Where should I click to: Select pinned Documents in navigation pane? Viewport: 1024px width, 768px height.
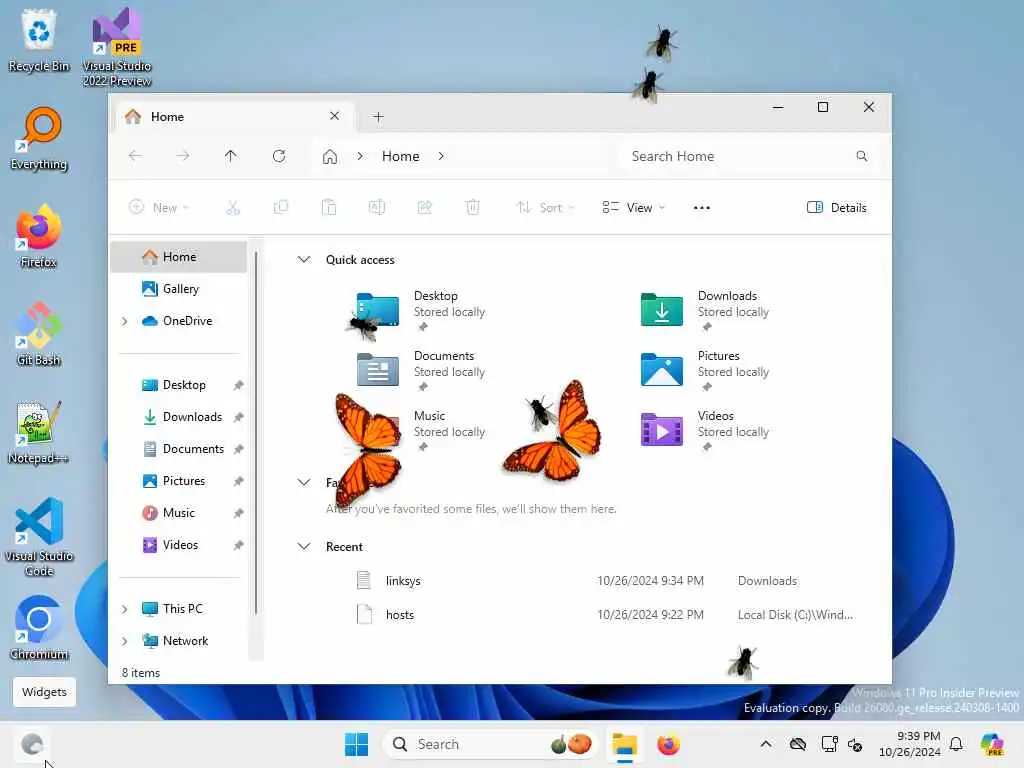pyautogui.click(x=178, y=449)
